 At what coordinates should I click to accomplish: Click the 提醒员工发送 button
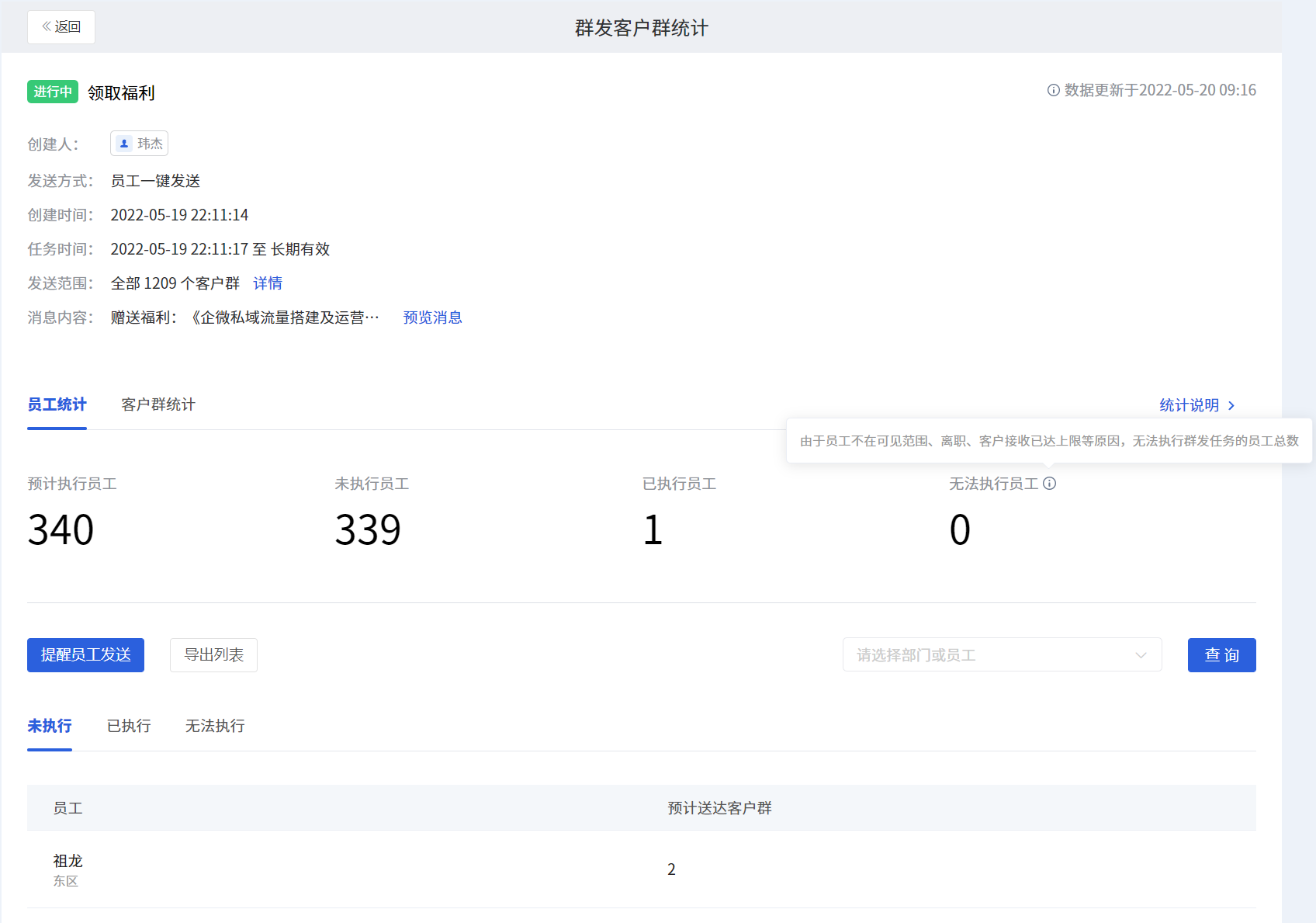pyautogui.click(x=85, y=655)
